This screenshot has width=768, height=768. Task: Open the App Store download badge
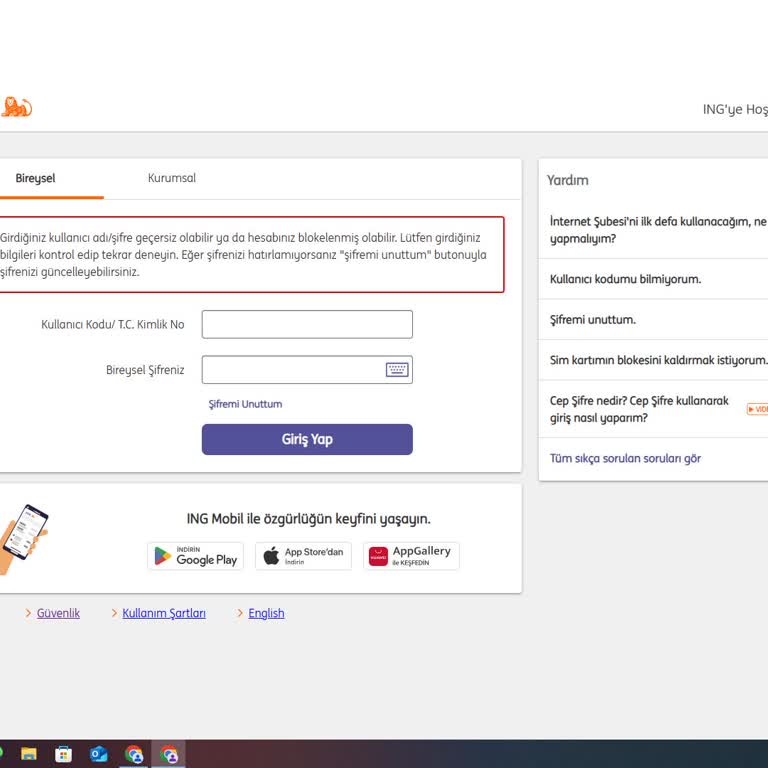[x=303, y=556]
